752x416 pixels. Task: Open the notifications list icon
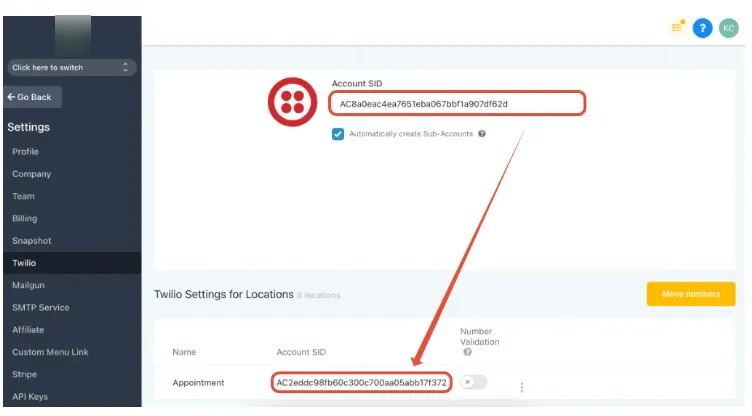click(678, 27)
